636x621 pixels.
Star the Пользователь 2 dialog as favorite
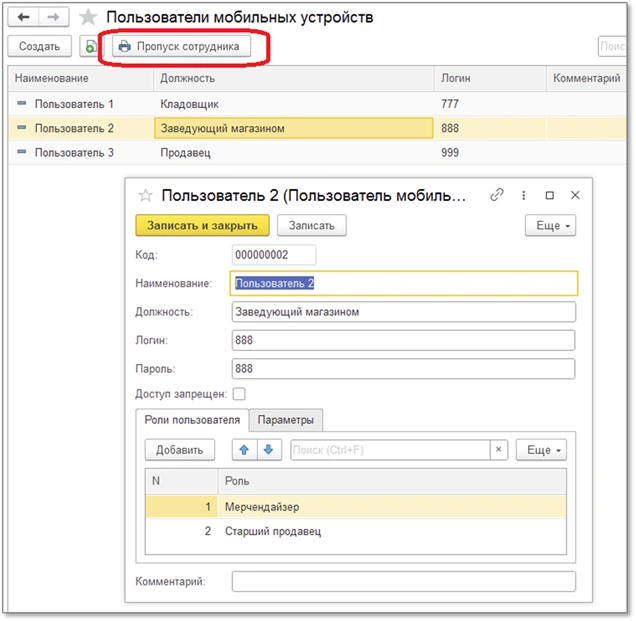pyautogui.click(x=146, y=196)
